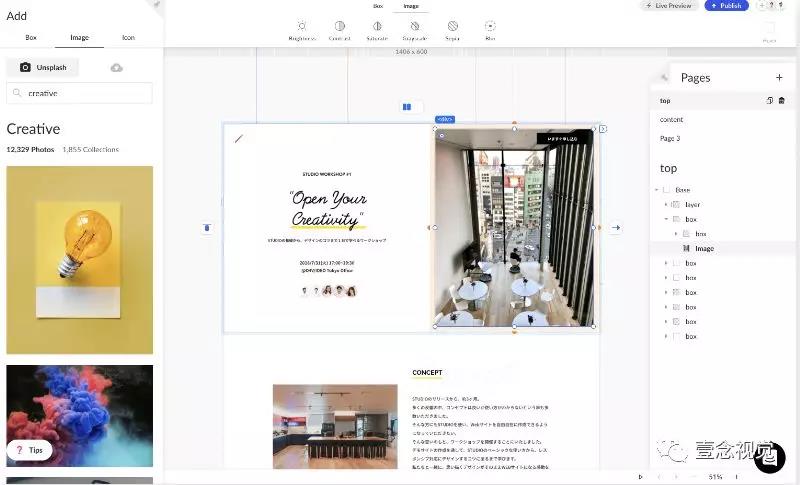Click the 1406 x 600 size label

[x=411, y=52]
